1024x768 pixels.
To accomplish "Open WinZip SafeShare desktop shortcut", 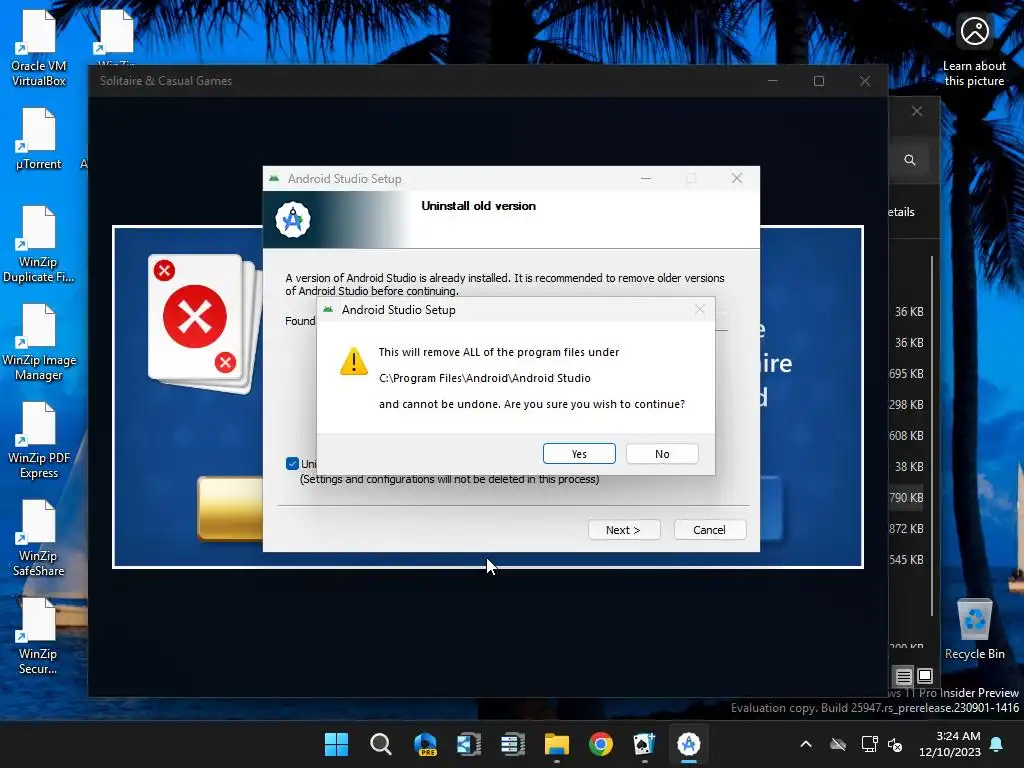I will 39,539.
